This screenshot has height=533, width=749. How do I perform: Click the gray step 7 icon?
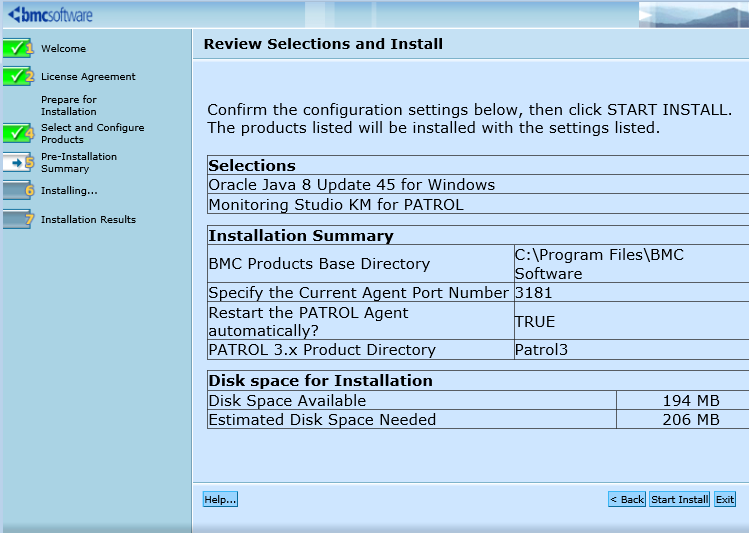point(18,219)
